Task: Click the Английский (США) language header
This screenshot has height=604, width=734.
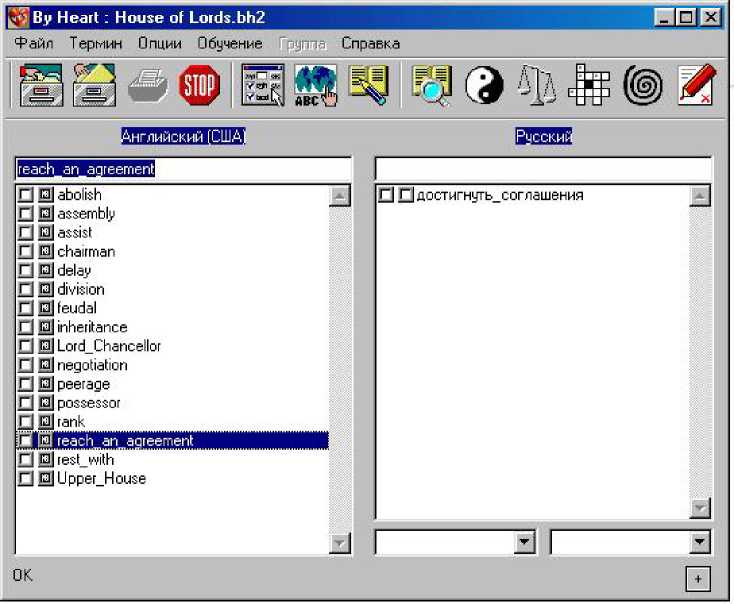Action: (183, 136)
